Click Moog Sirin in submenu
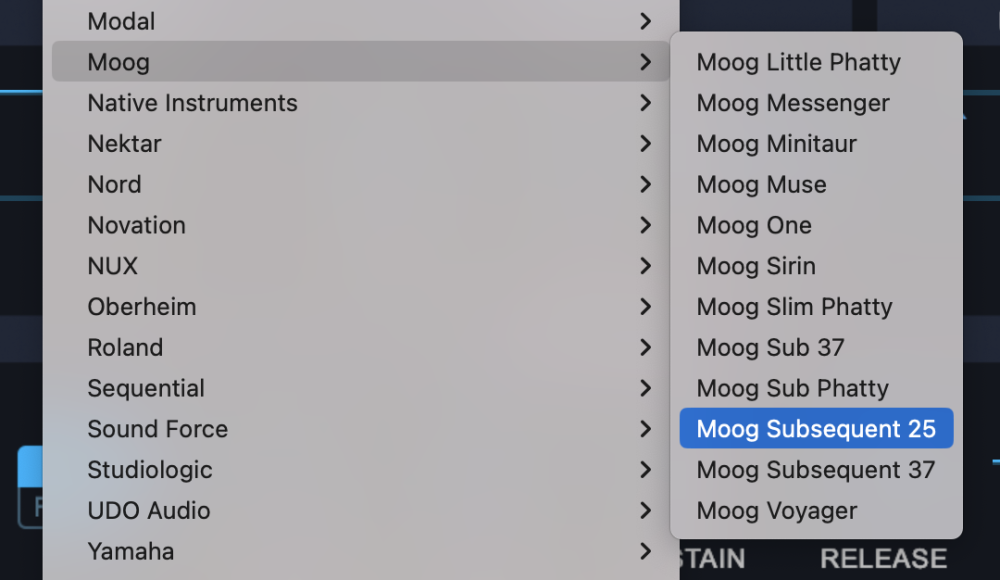The image size is (1000, 580). (x=756, y=266)
